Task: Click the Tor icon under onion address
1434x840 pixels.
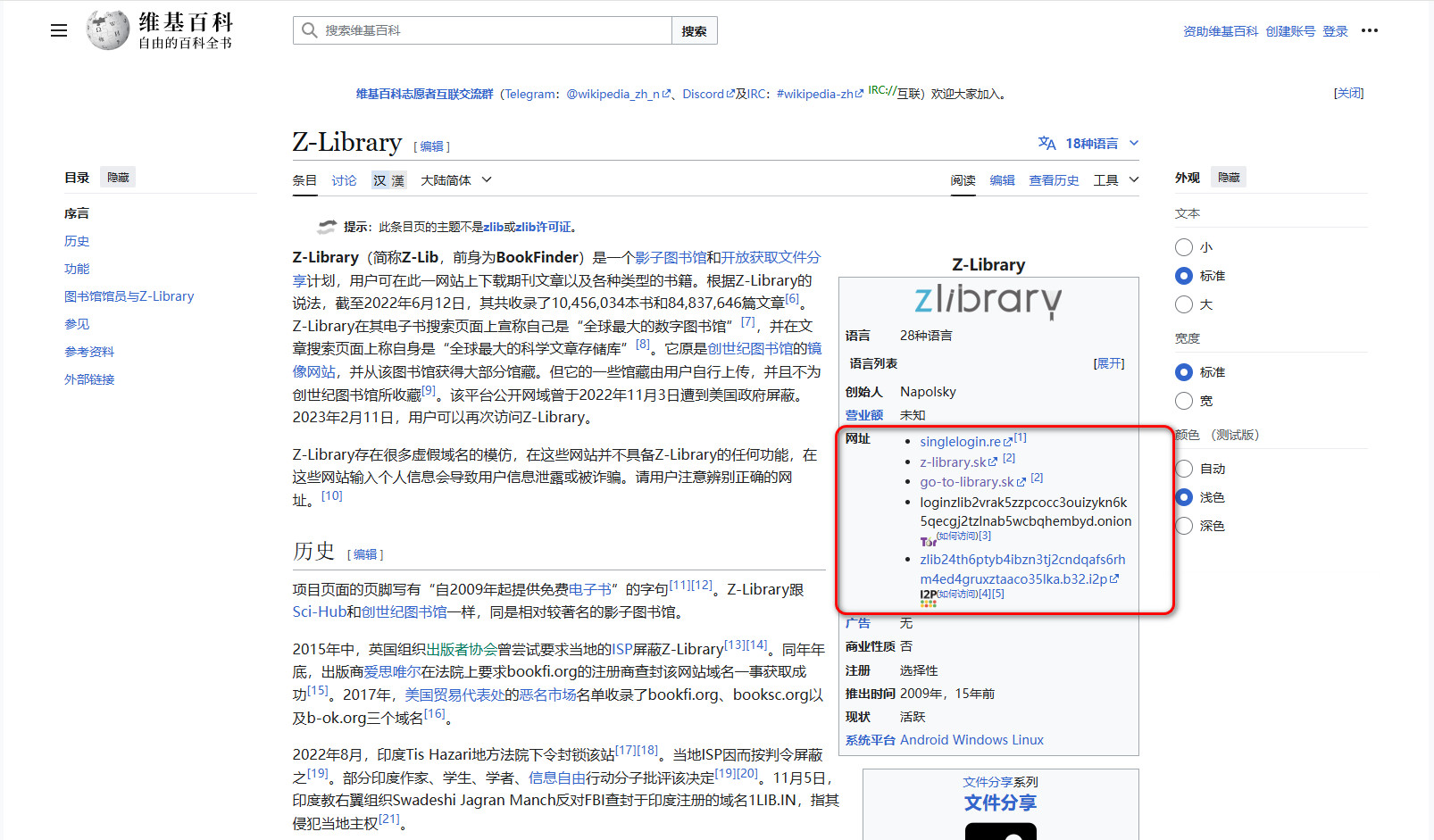Action: point(928,541)
